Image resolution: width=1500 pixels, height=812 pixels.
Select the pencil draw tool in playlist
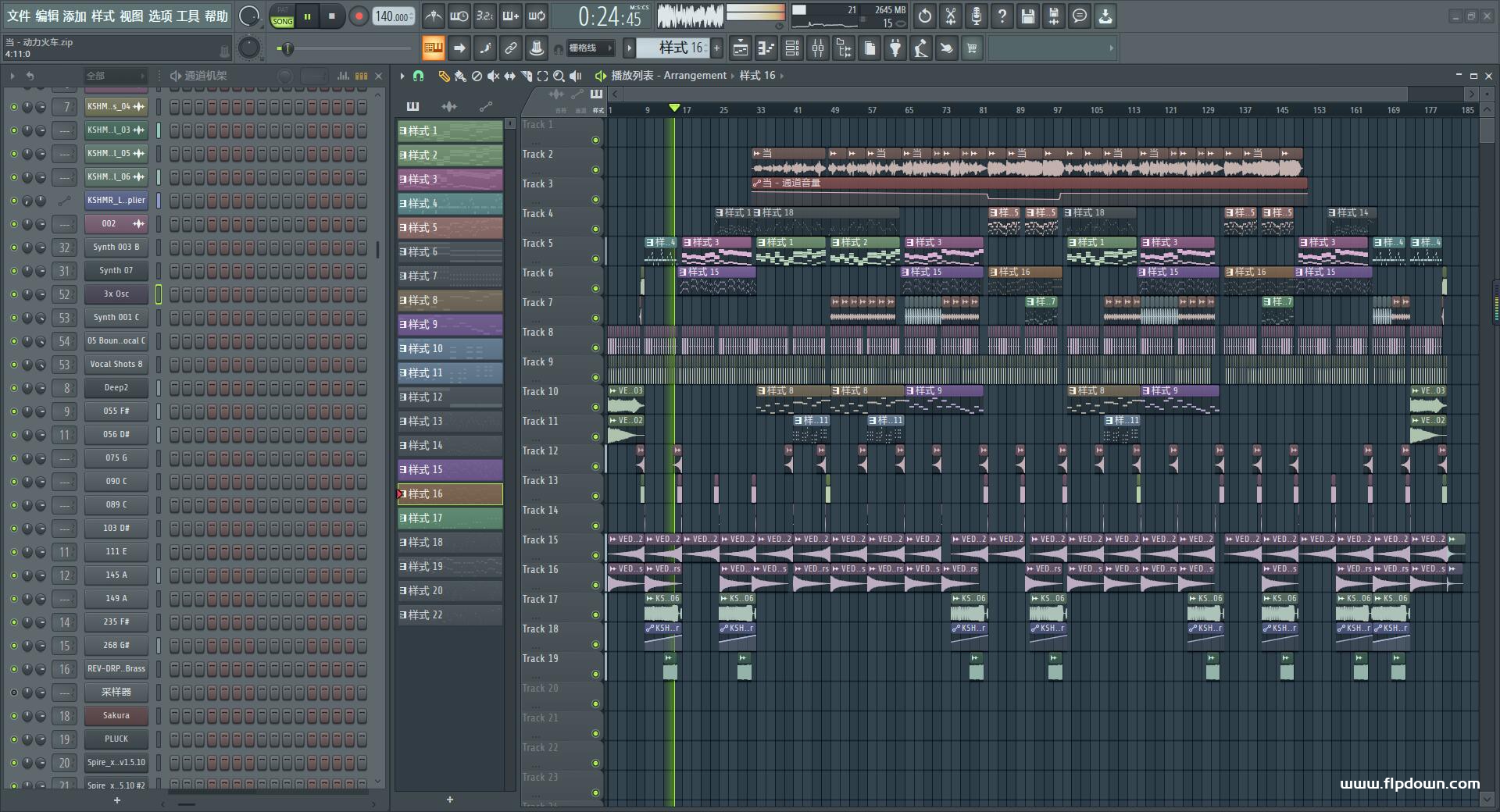(x=444, y=76)
